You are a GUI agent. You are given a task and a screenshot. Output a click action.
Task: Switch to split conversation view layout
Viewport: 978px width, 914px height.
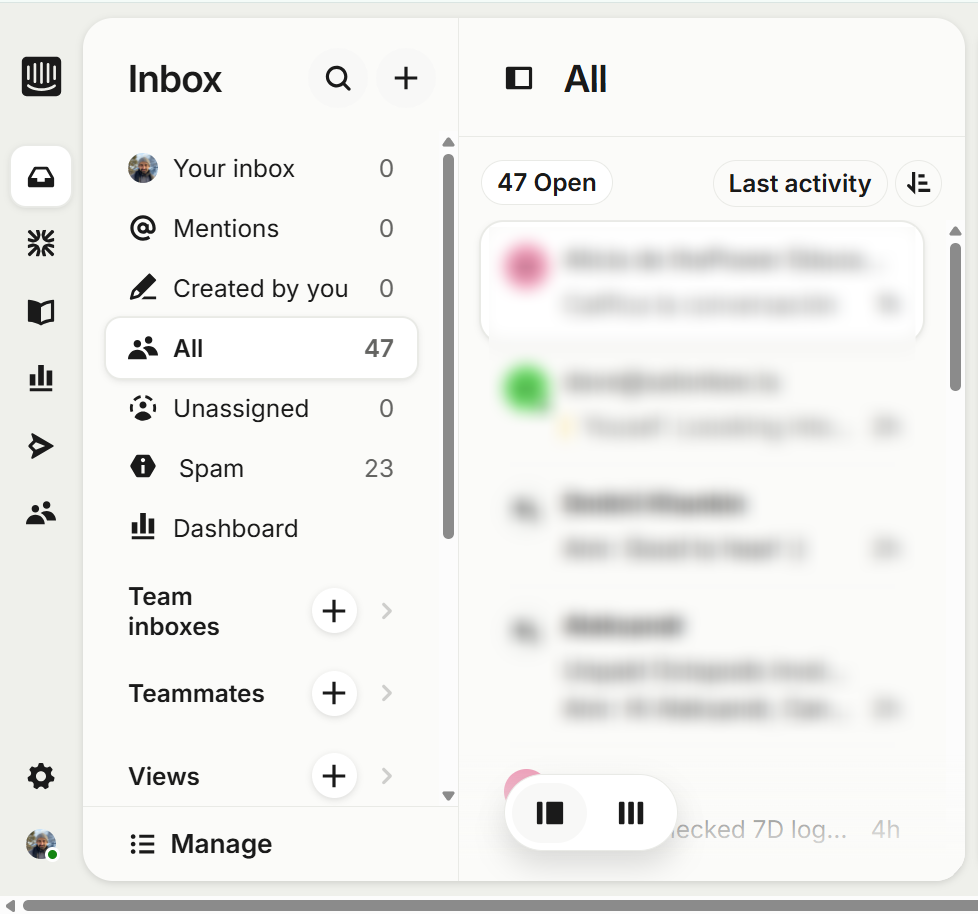click(550, 813)
